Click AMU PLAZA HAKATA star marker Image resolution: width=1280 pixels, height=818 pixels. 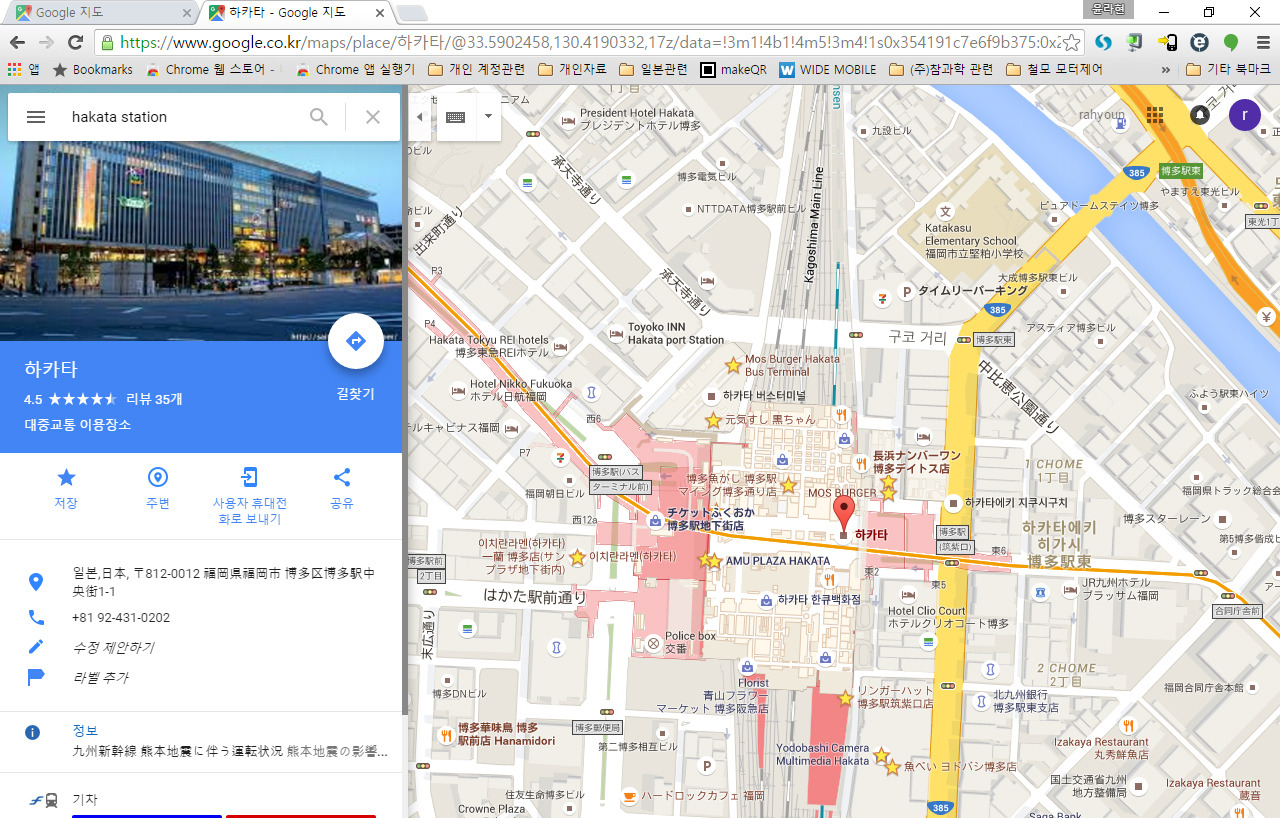tap(712, 562)
